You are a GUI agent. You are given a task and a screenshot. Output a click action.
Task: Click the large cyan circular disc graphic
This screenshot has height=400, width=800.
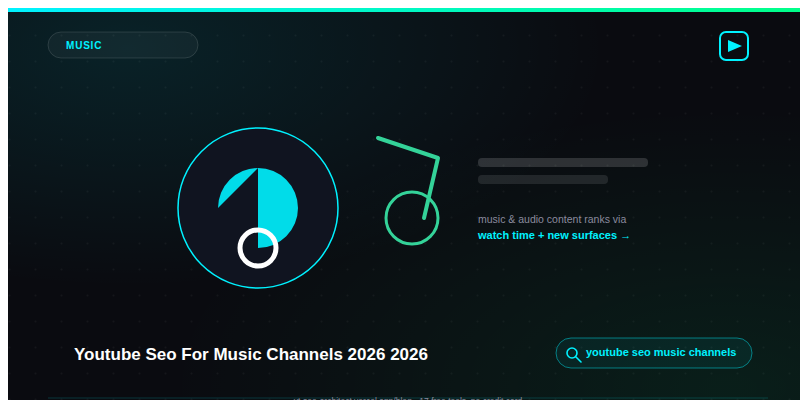click(258, 208)
